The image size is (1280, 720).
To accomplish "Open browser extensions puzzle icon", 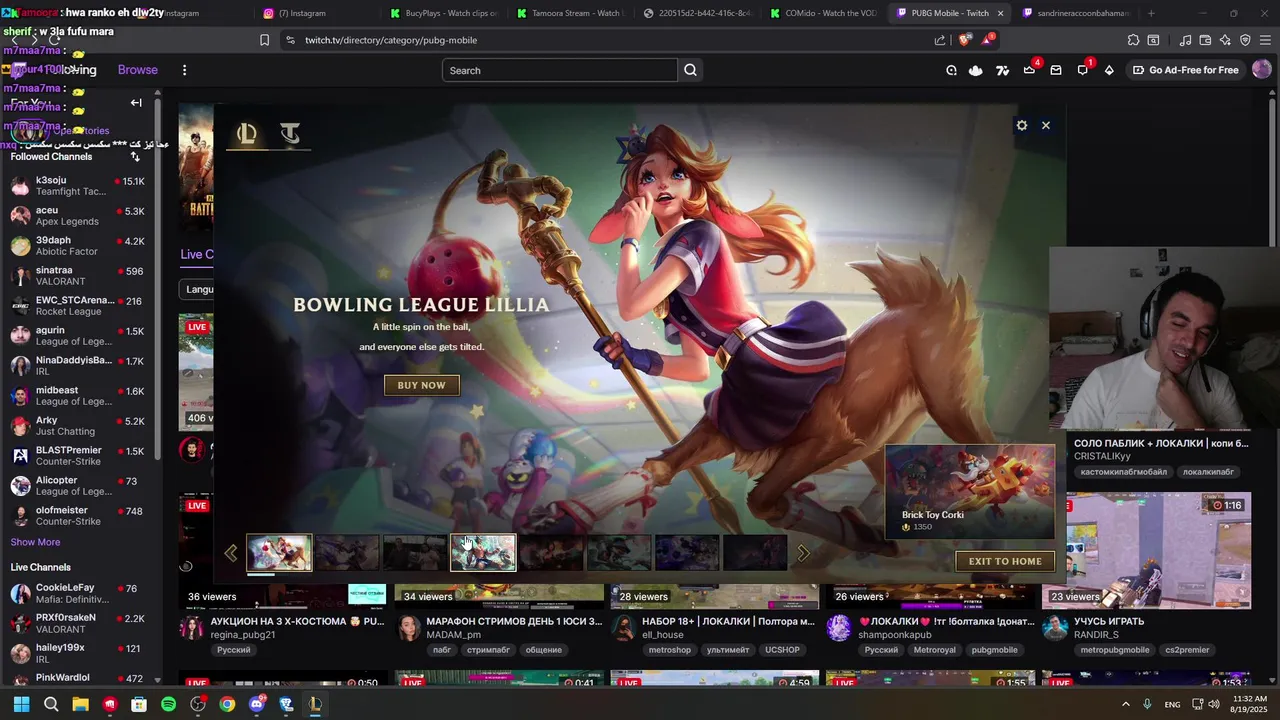I will tap(1133, 40).
